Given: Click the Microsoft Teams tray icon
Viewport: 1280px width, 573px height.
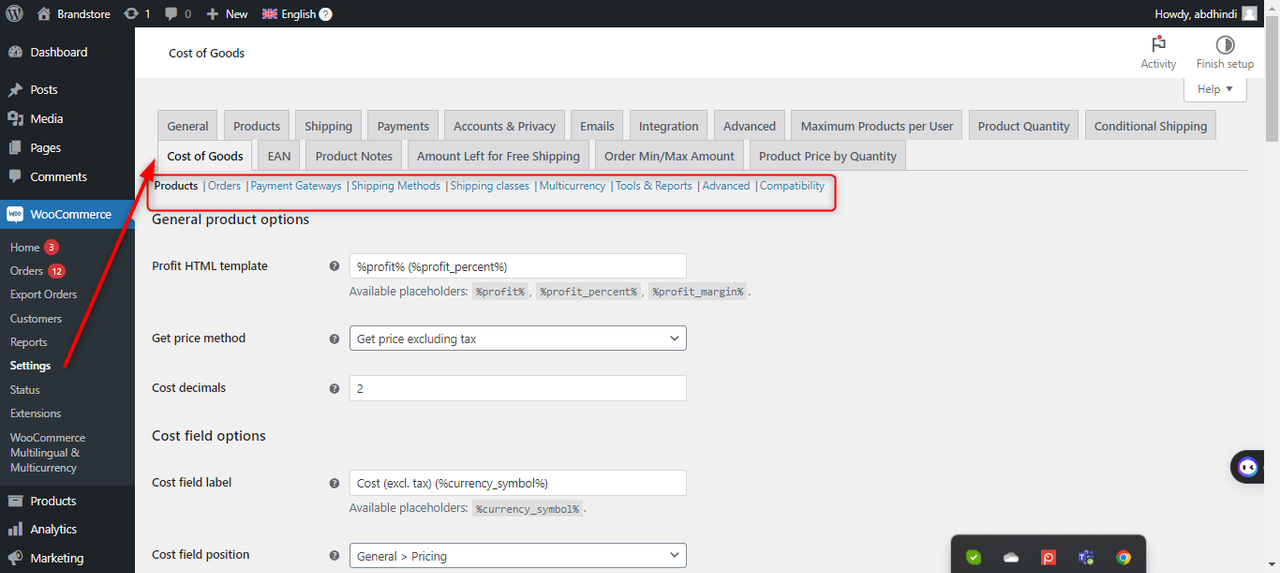Looking at the screenshot, I should (1086, 557).
